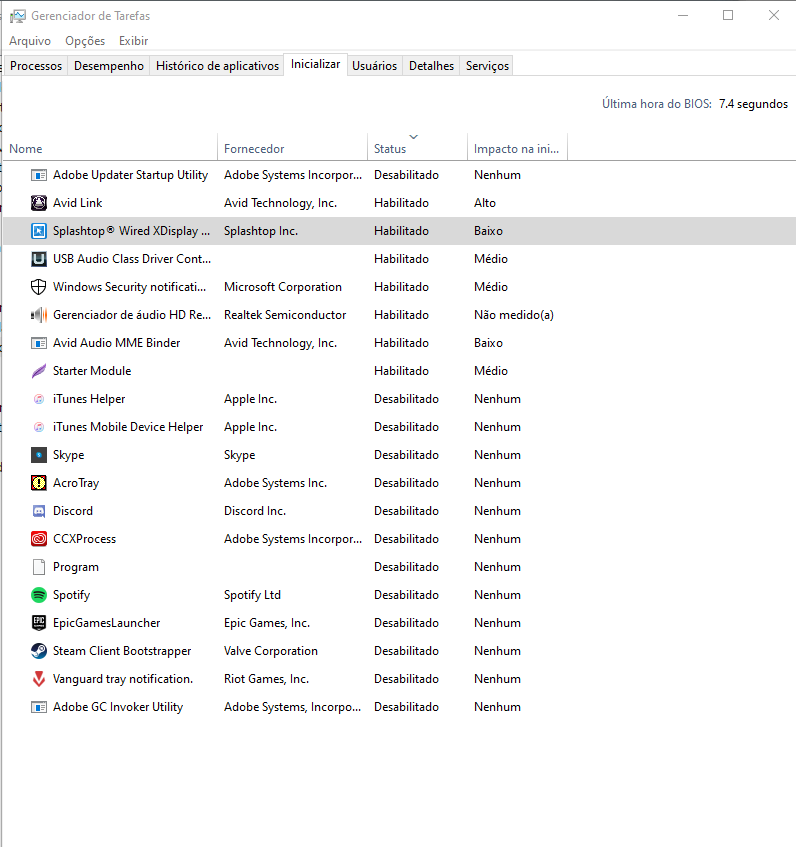The width and height of the screenshot is (796, 847).
Task: Select the Windows Security notificati... name
Action: pos(130,287)
